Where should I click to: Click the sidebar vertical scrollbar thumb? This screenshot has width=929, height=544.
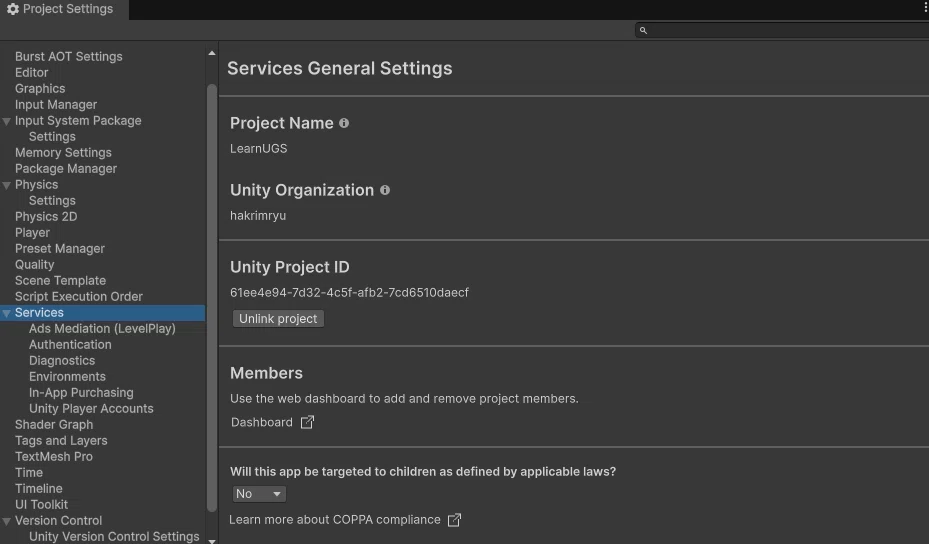click(x=212, y=298)
